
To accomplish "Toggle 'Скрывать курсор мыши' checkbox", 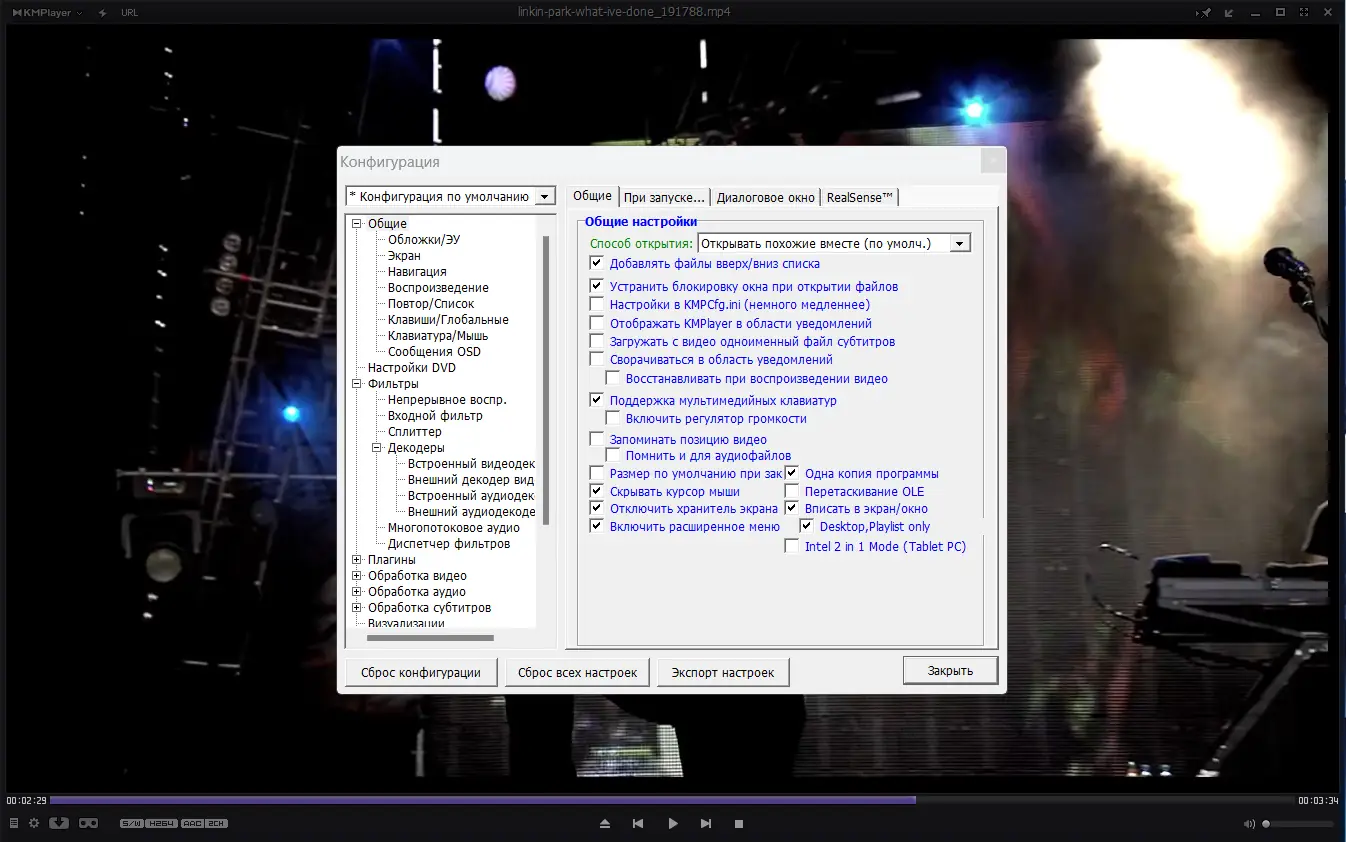I will click(597, 491).
